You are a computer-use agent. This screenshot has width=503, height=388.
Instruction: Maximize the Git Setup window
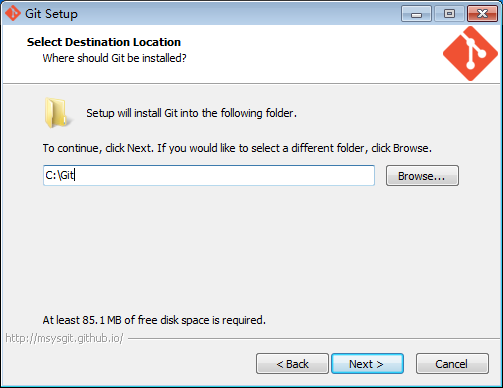click(449, 14)
